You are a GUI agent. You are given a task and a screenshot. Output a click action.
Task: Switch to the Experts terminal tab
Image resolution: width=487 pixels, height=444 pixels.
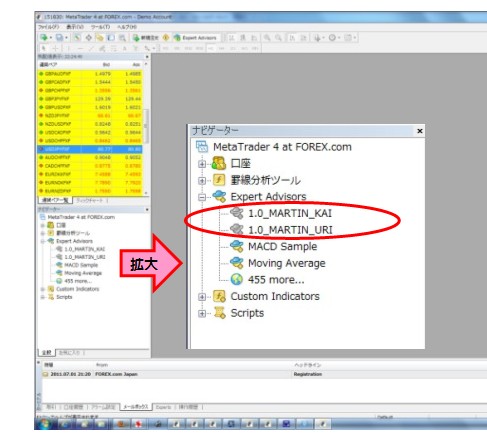point(163,407)
